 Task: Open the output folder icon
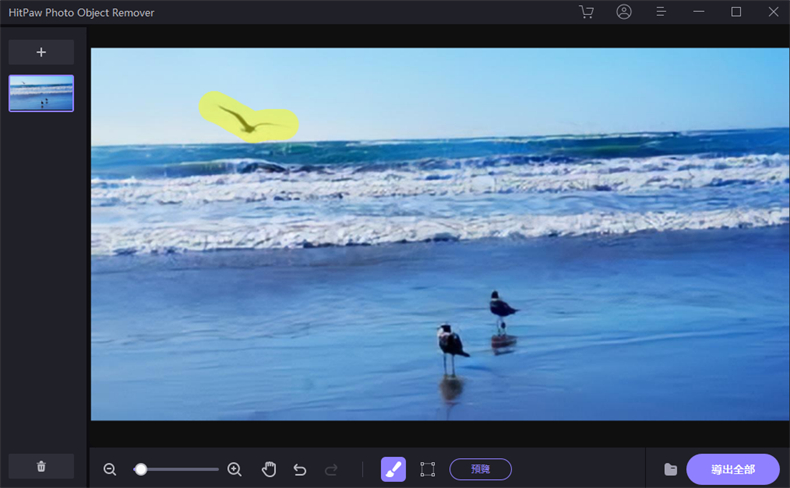pos(670,469)
